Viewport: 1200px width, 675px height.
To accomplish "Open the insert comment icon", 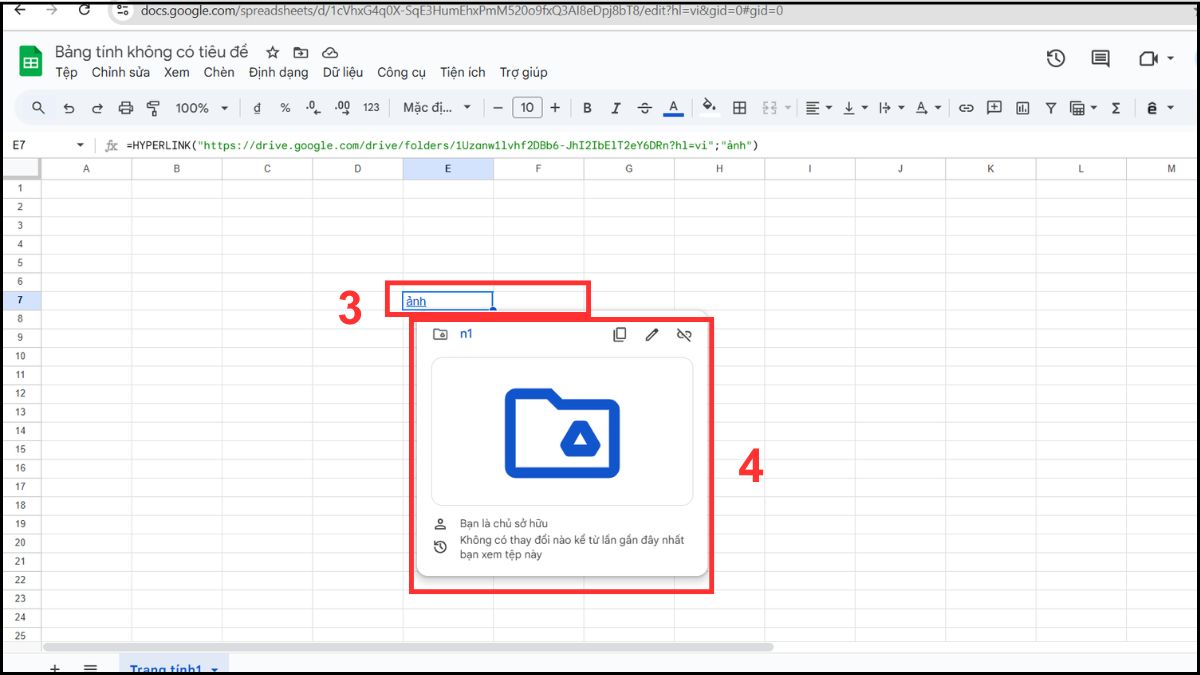I will [x=993, y=108].
